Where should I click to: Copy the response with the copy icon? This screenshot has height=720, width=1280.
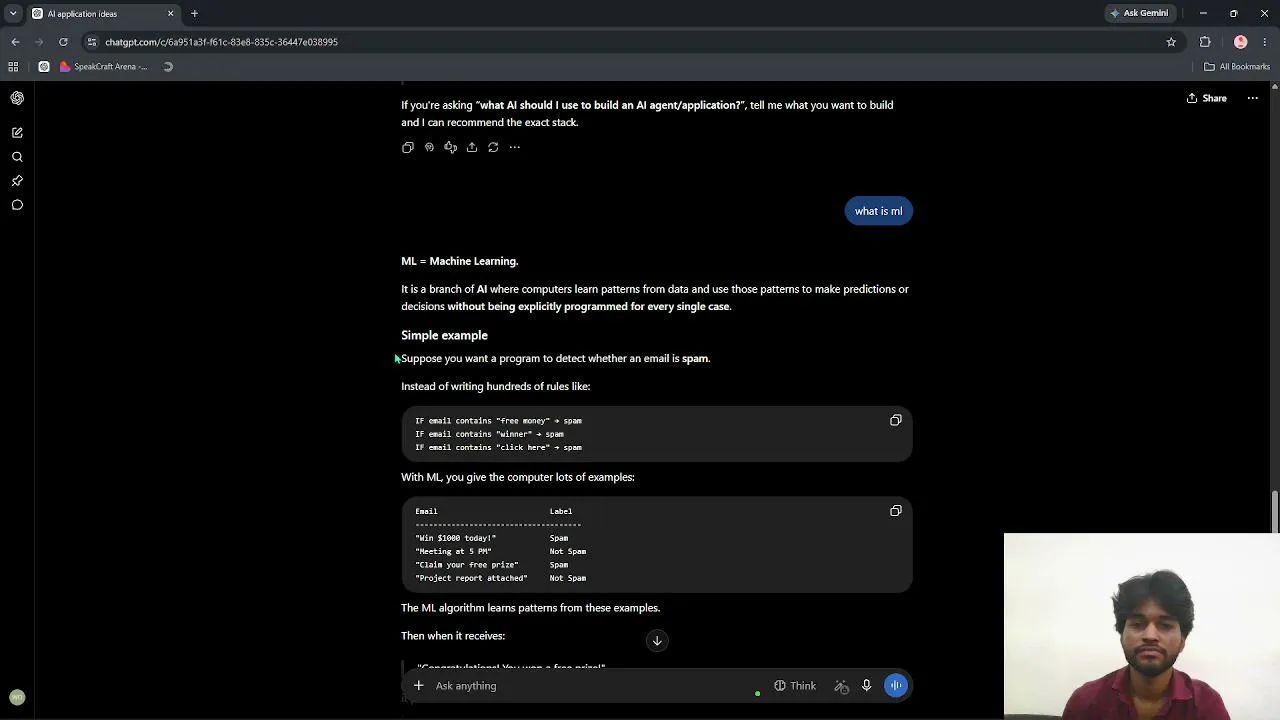(x=408, y=147)
